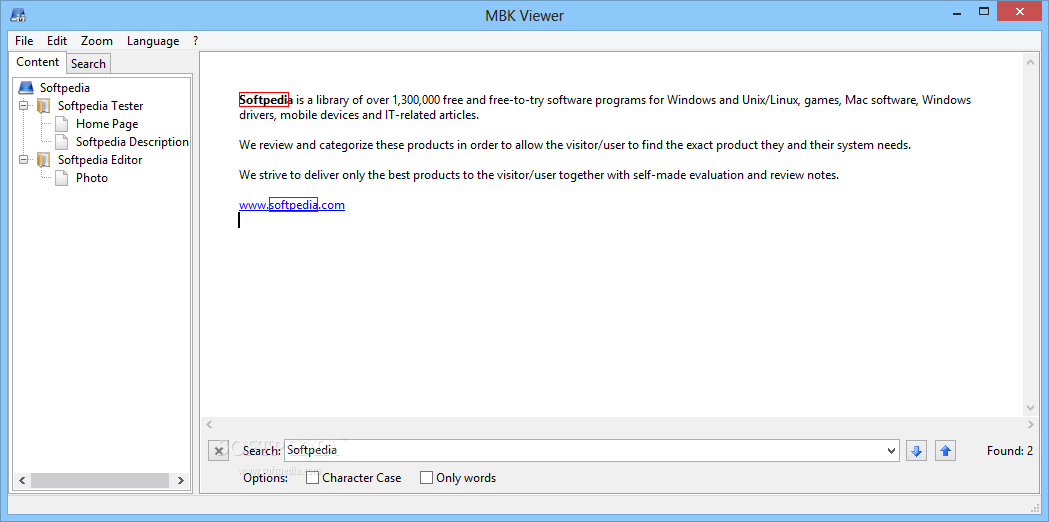Image resolution: width=1049 pixels, height=522 pixels.
Task: Switch to the Content tab
Action: [37, 62]
